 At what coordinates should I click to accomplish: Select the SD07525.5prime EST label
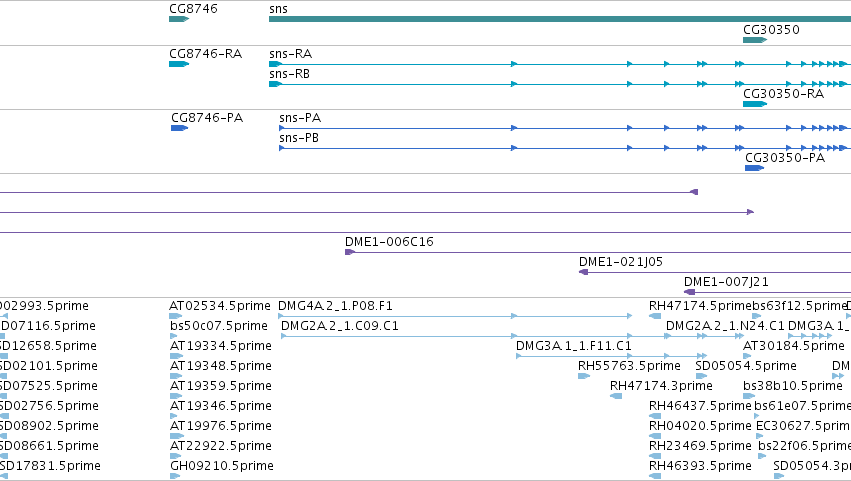pyautogui.click(x=49, y=386)
